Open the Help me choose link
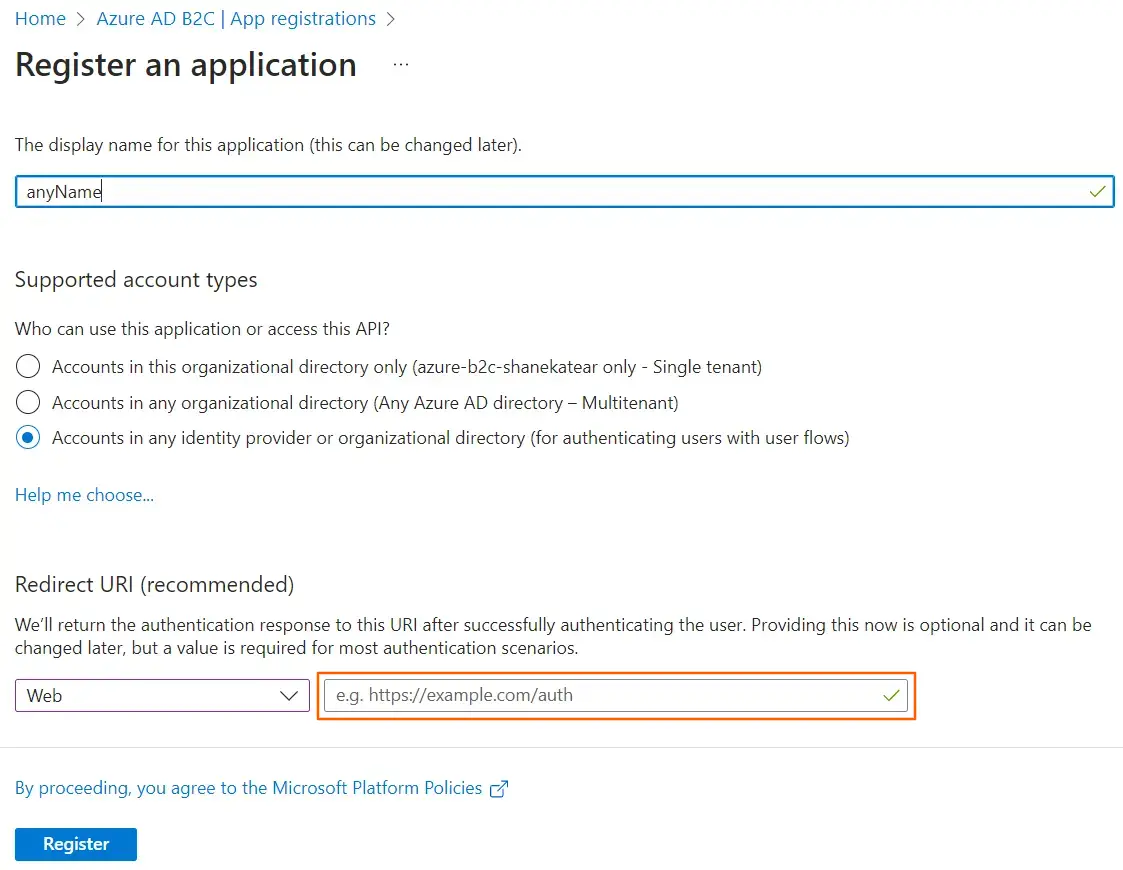The height and width of the screenshot is (870, 1123). point(84,494)
